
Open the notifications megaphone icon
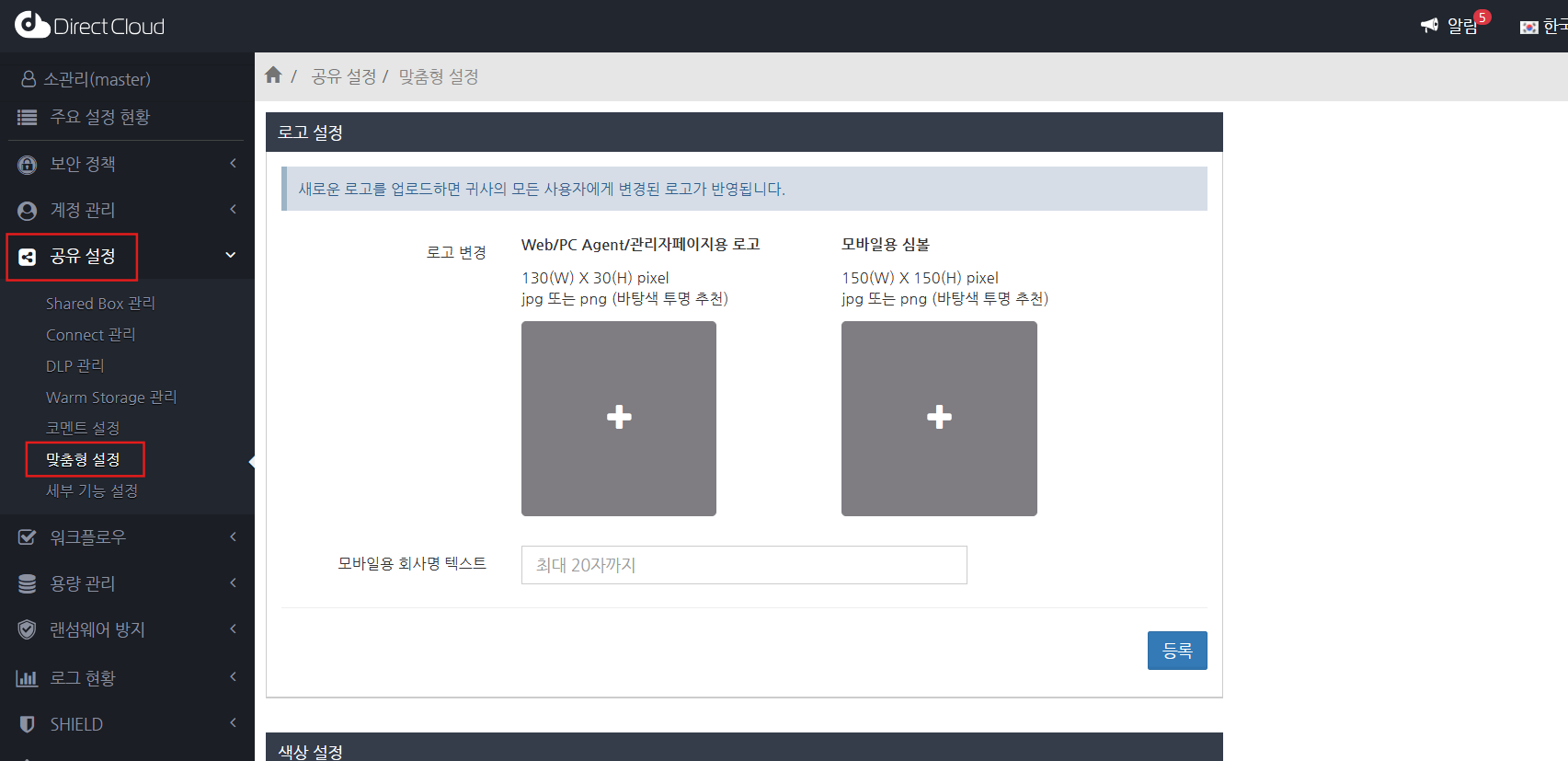(1429, 26)
